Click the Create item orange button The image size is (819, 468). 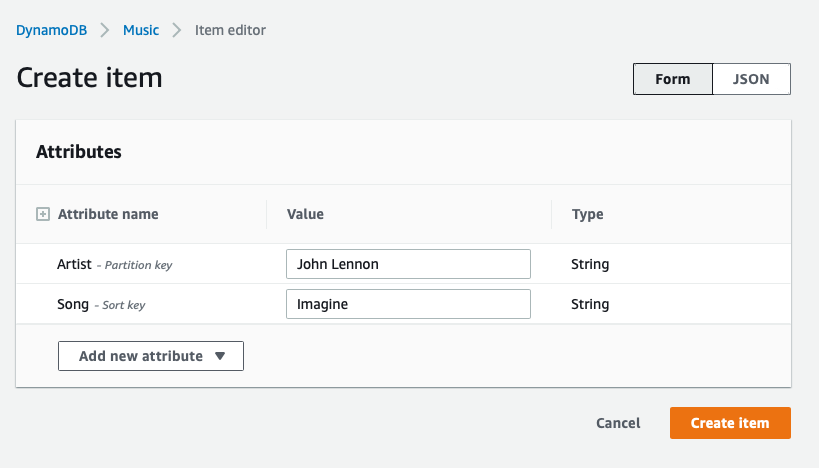point(730,423)
